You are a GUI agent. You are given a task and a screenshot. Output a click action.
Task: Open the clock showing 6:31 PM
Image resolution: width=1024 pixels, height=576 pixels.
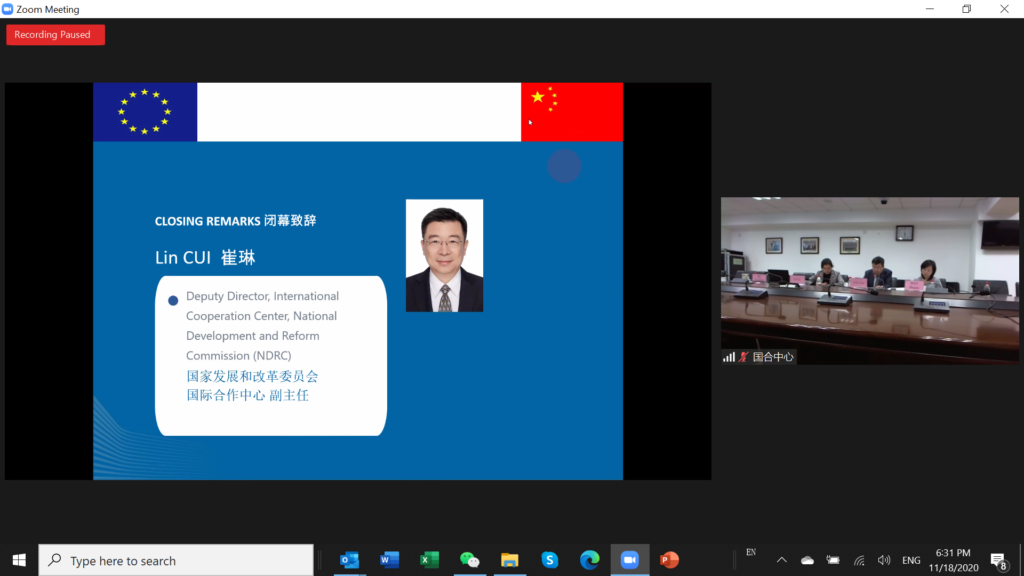pos(953,560)
